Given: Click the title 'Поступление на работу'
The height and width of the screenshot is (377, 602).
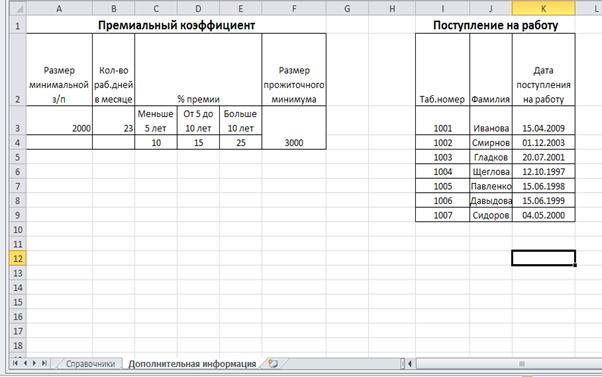Looking at the screenshot, I should [495, 25].
